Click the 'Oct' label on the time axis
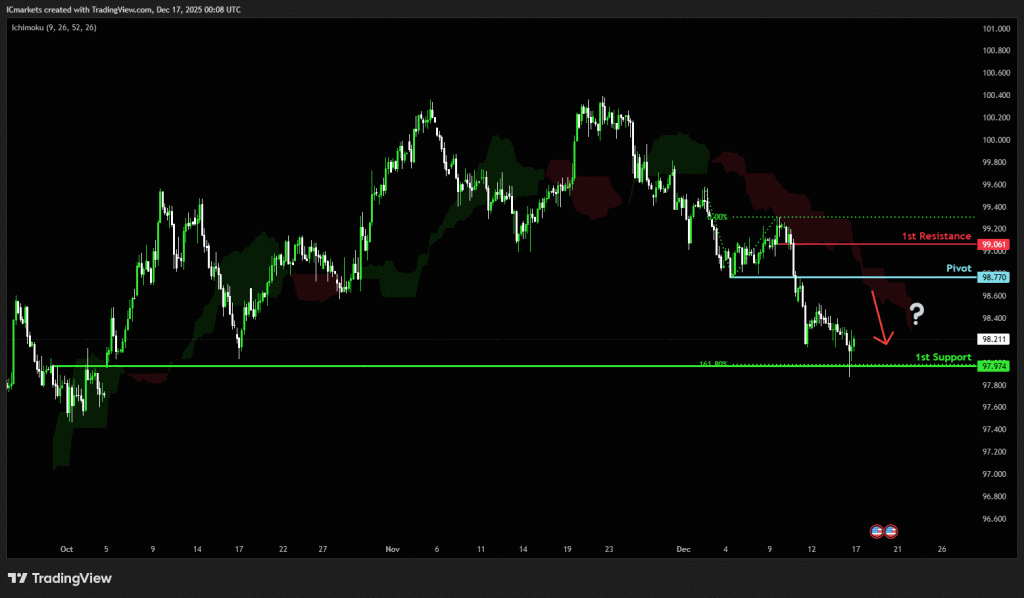 coord(67,549)
